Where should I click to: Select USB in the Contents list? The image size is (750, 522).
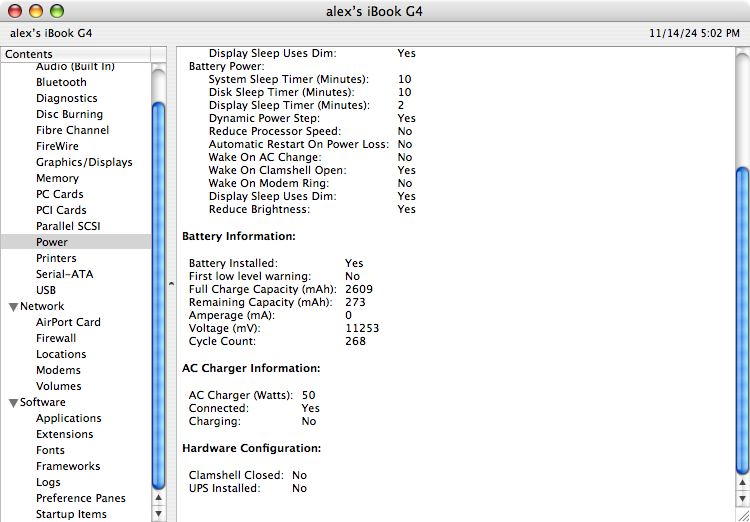point(46,290)
